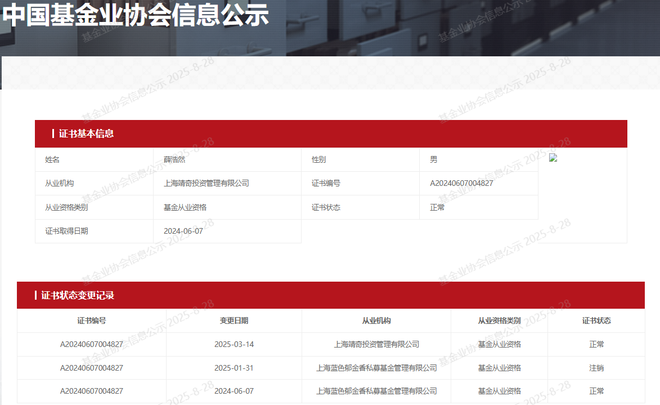
Task: Click the 从业资格类别 column header in records table
Action: [499, 321]
